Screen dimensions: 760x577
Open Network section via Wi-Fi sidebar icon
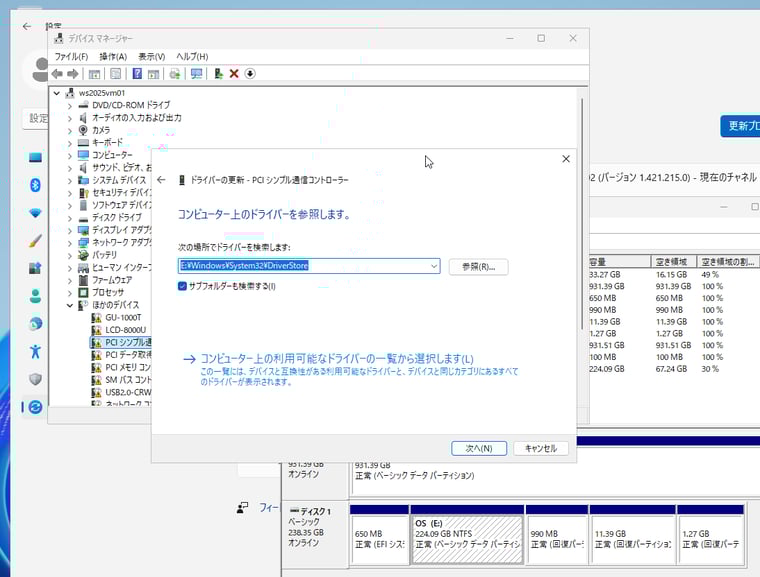coord(35,213)
